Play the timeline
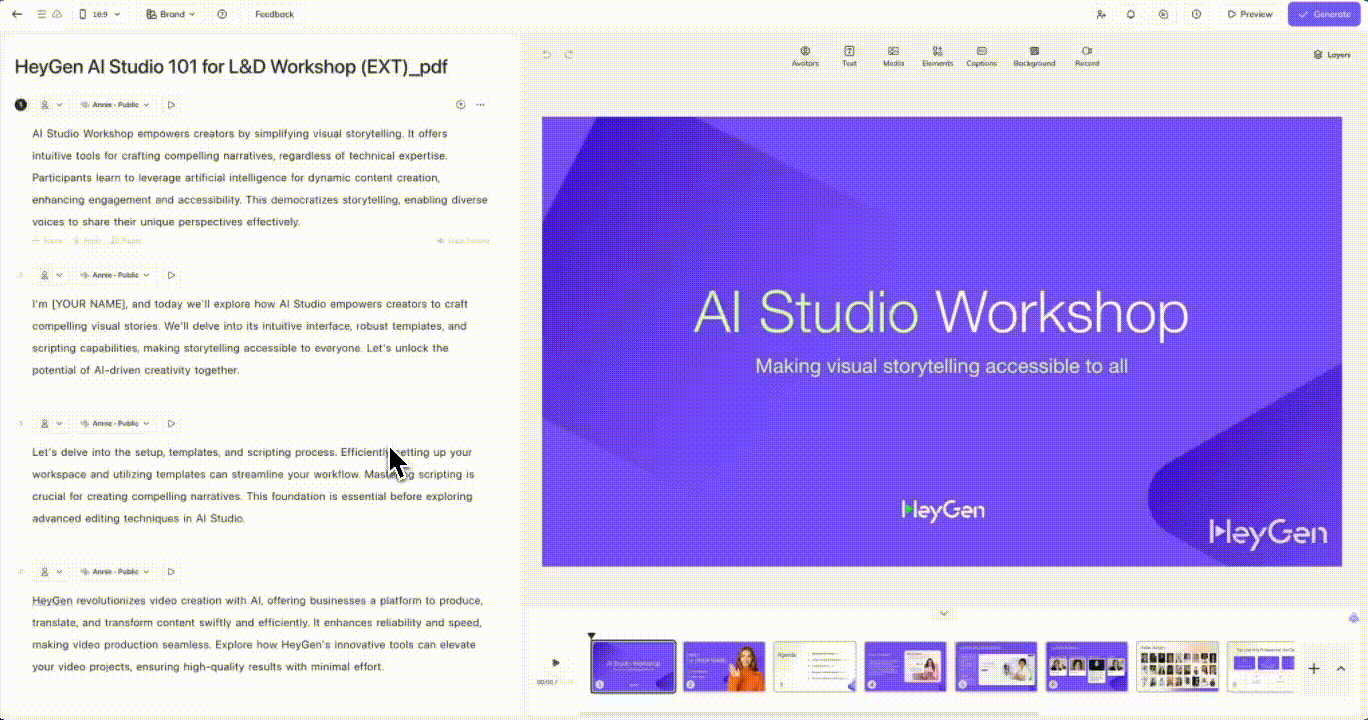Screen dimensions: 1368x720 point(556,662)
